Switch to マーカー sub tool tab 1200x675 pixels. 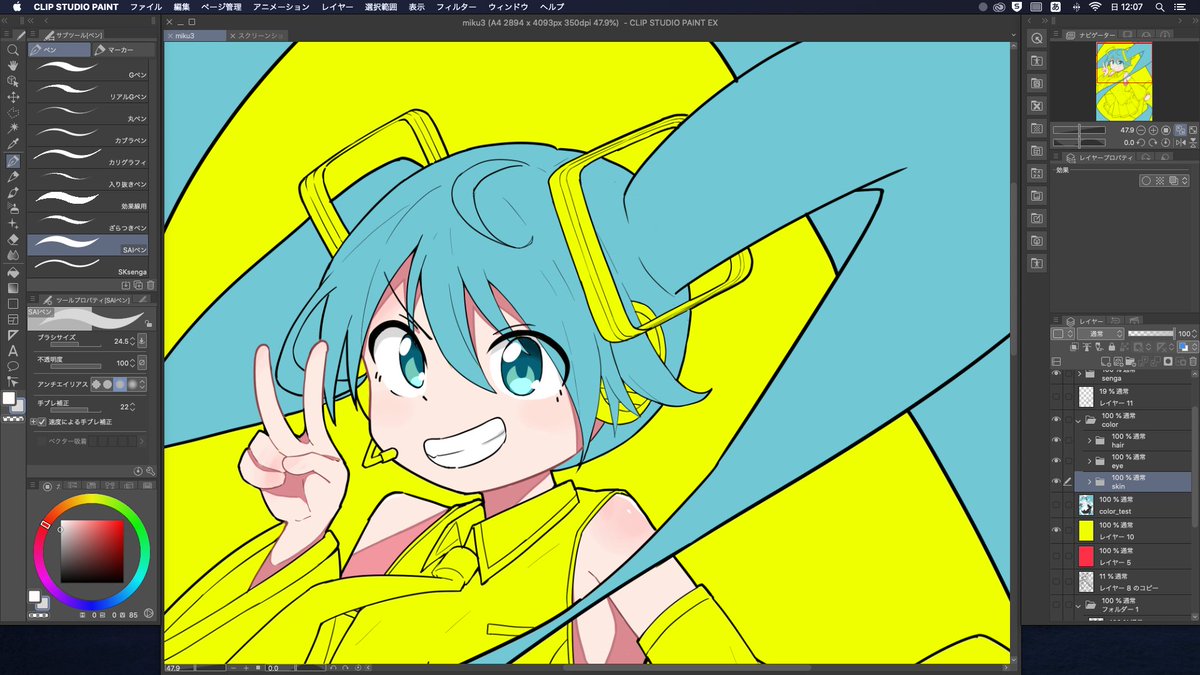click(122, 49)
